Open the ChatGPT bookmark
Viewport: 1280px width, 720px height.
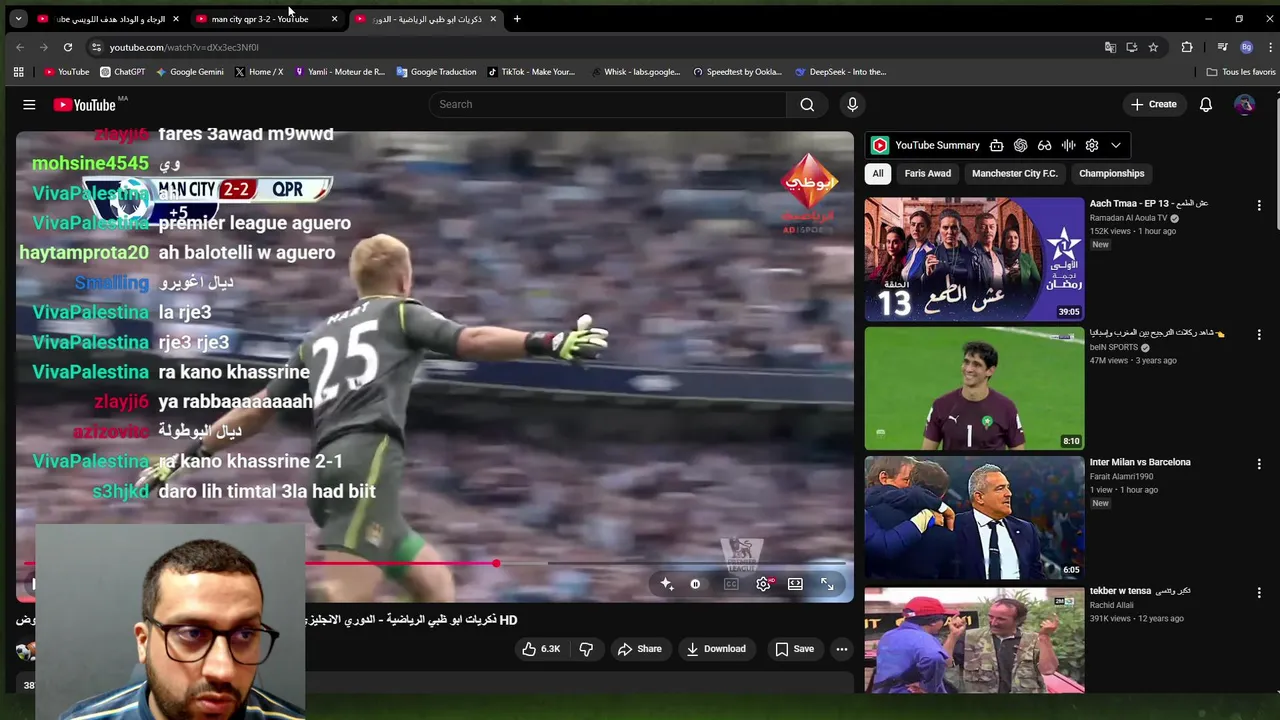123,72
